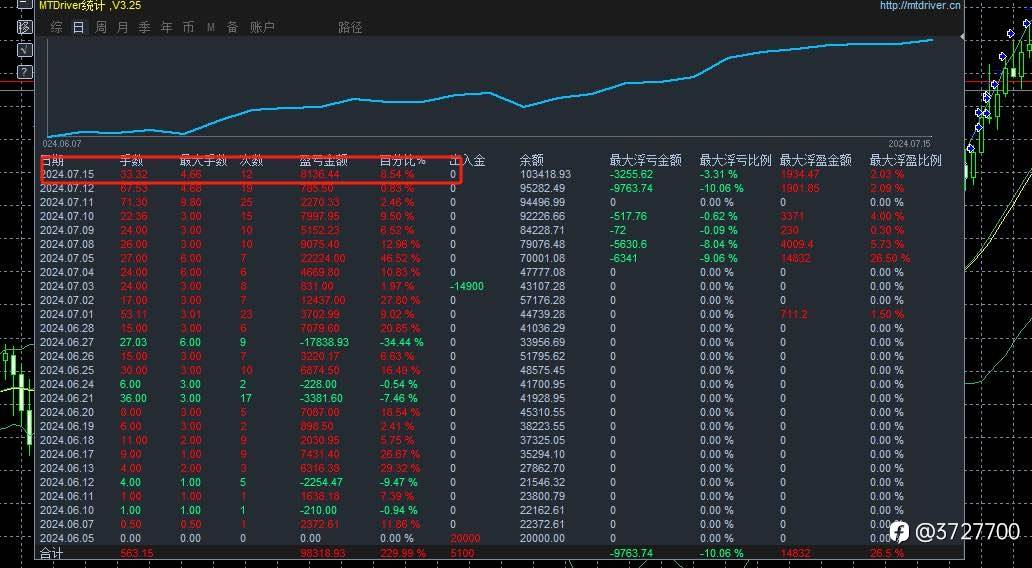Click the 12437.00 profit value

[322, 300]
